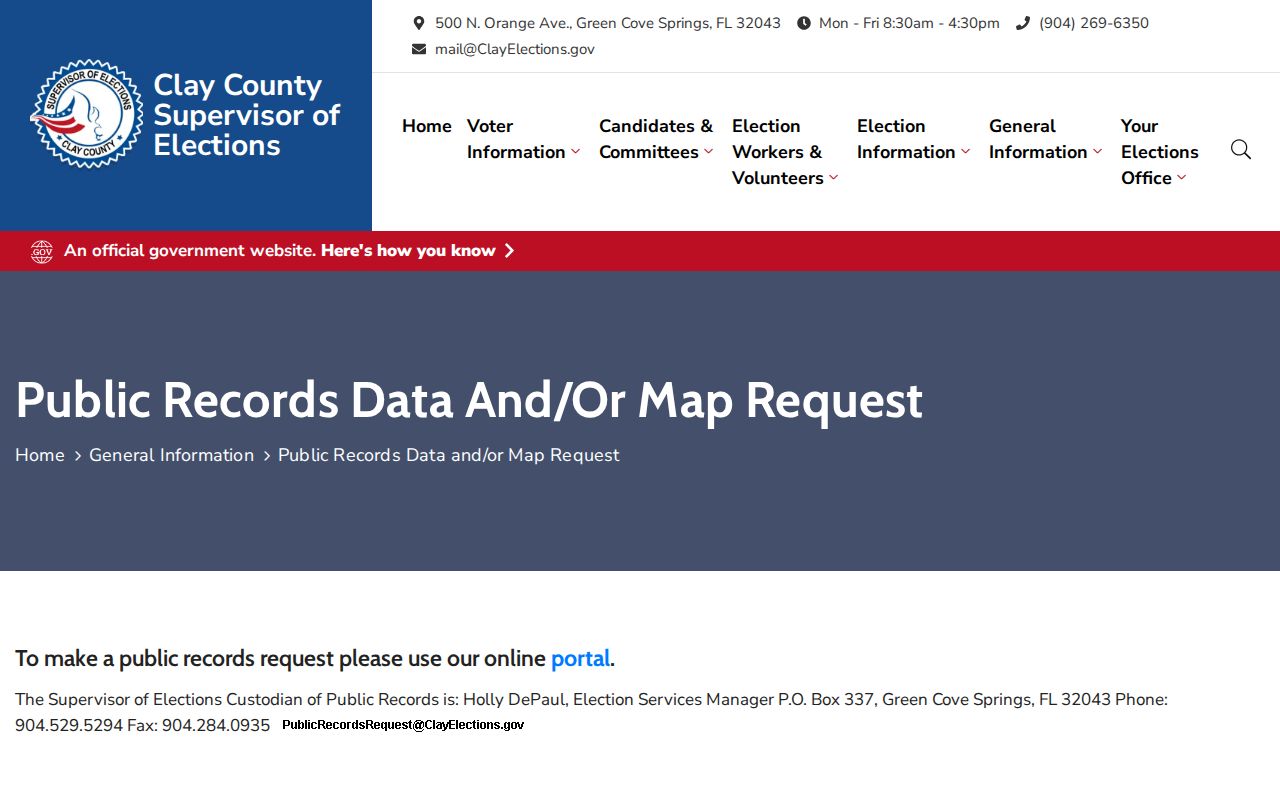1280x800 pixels.
Task: Call the (904) 269-6350 phone number
Action: tap(1094, 23)
